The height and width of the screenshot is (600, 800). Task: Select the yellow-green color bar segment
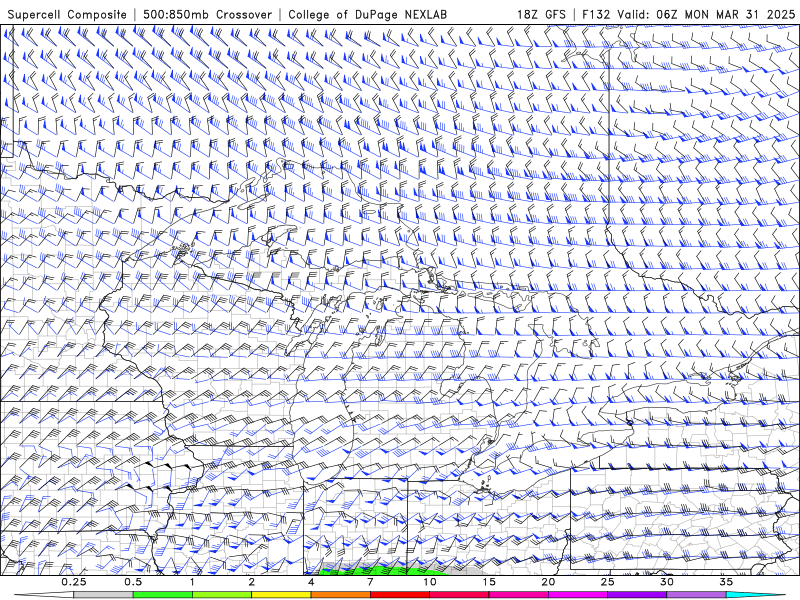221,595
